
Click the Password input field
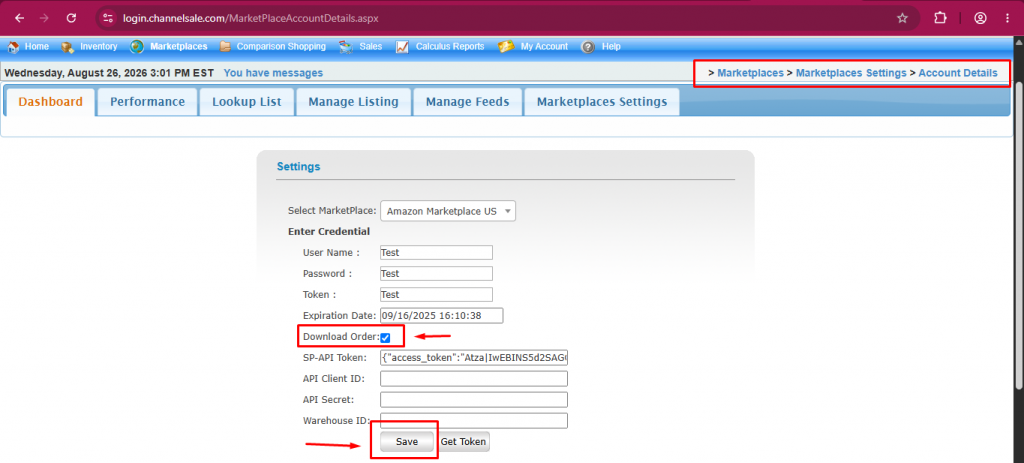(x=436, y=274)
